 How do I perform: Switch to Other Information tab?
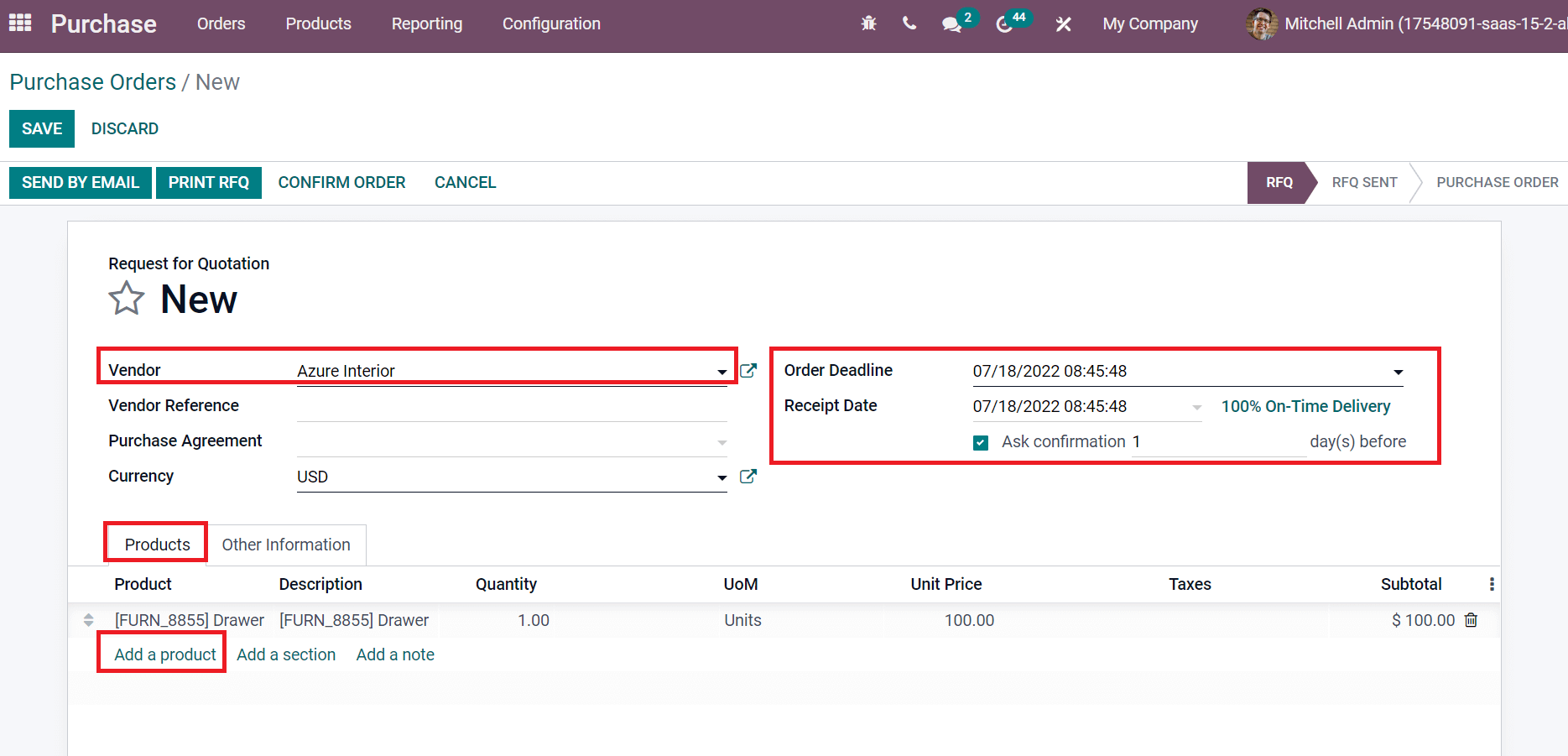(x=286, y=545)
